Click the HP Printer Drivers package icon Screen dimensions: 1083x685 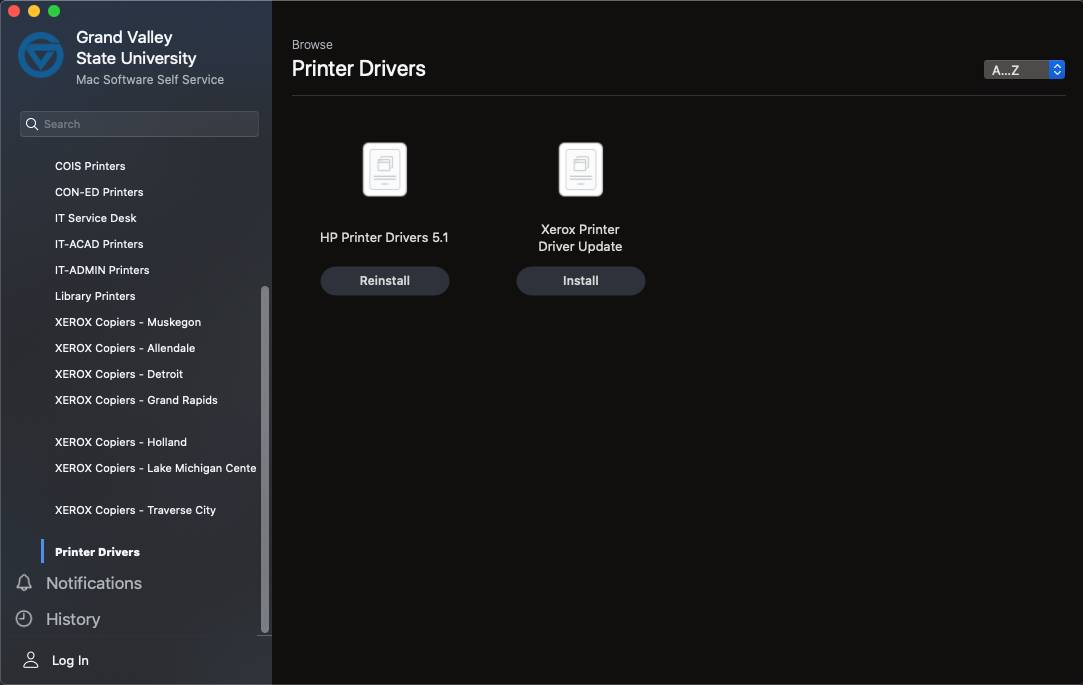coord(384,170)
